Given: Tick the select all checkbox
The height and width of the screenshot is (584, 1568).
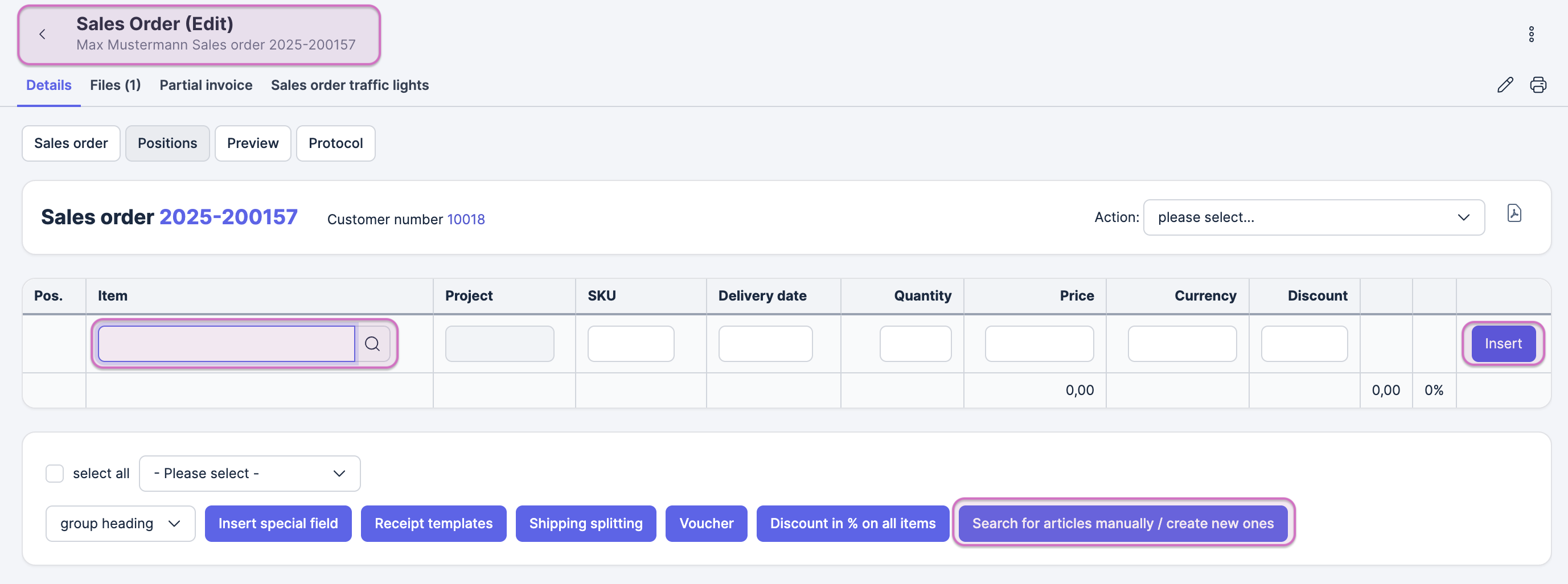Looking at the screenshot, I should pos(55,473).
